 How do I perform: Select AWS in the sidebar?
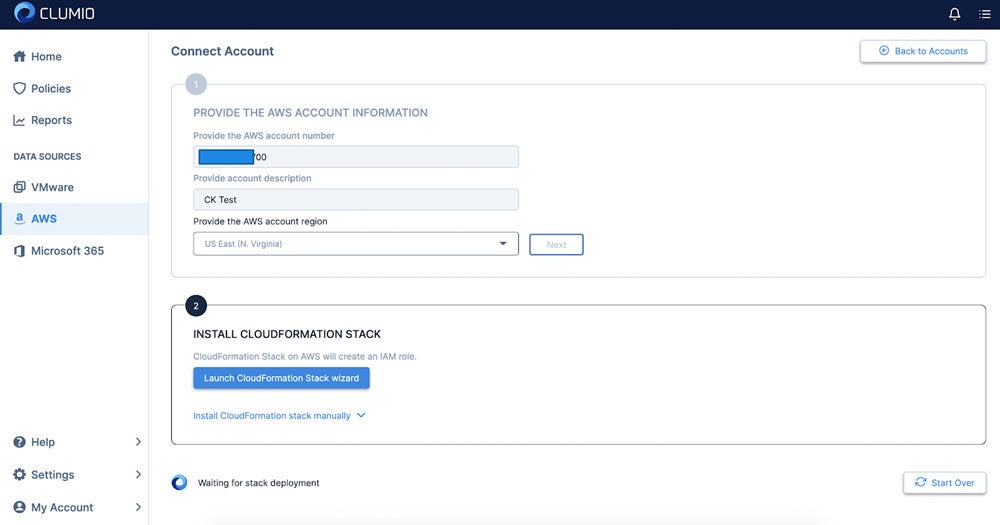(x=74, y=219)
